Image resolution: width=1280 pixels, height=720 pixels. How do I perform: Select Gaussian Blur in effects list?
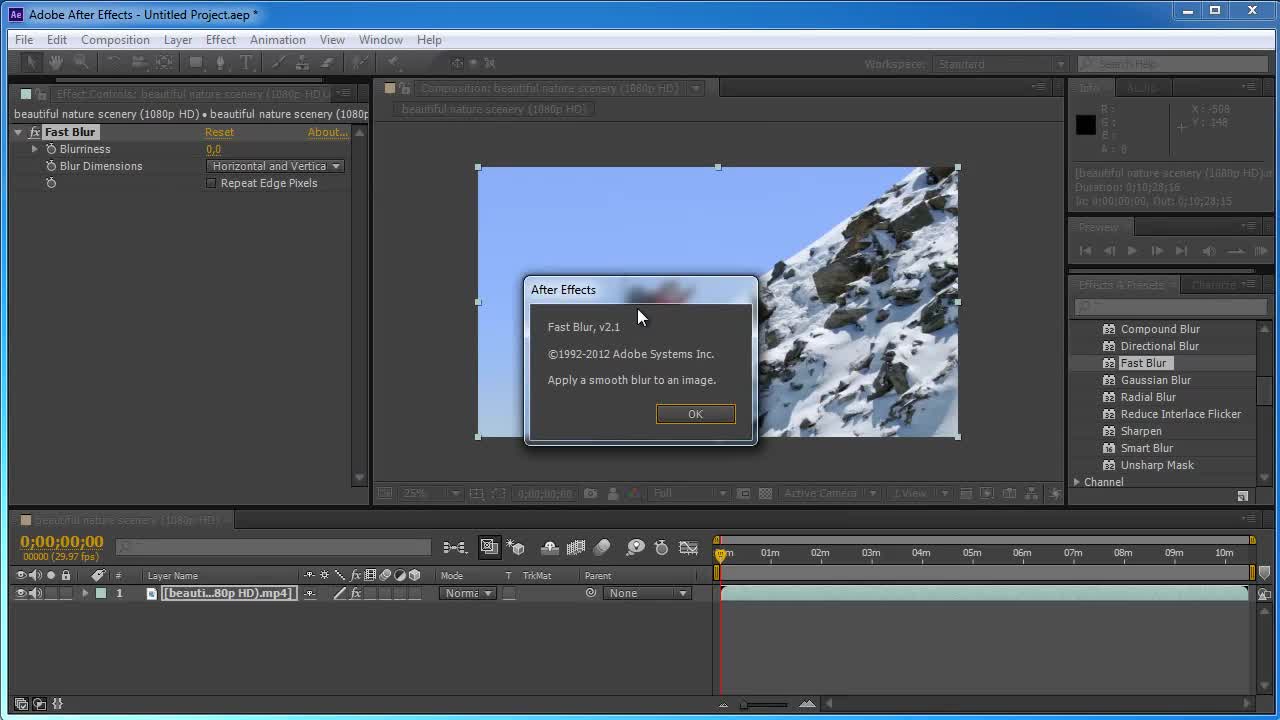point(1155,380)
